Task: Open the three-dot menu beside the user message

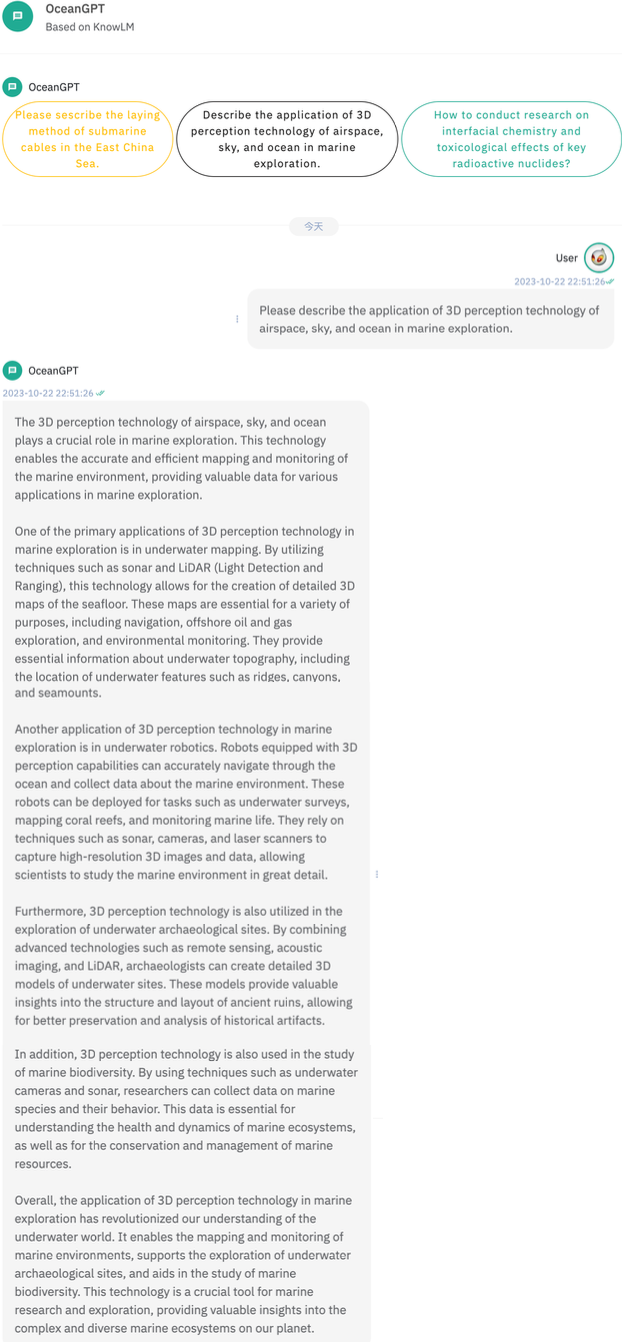Action: [x=237, y=319]
